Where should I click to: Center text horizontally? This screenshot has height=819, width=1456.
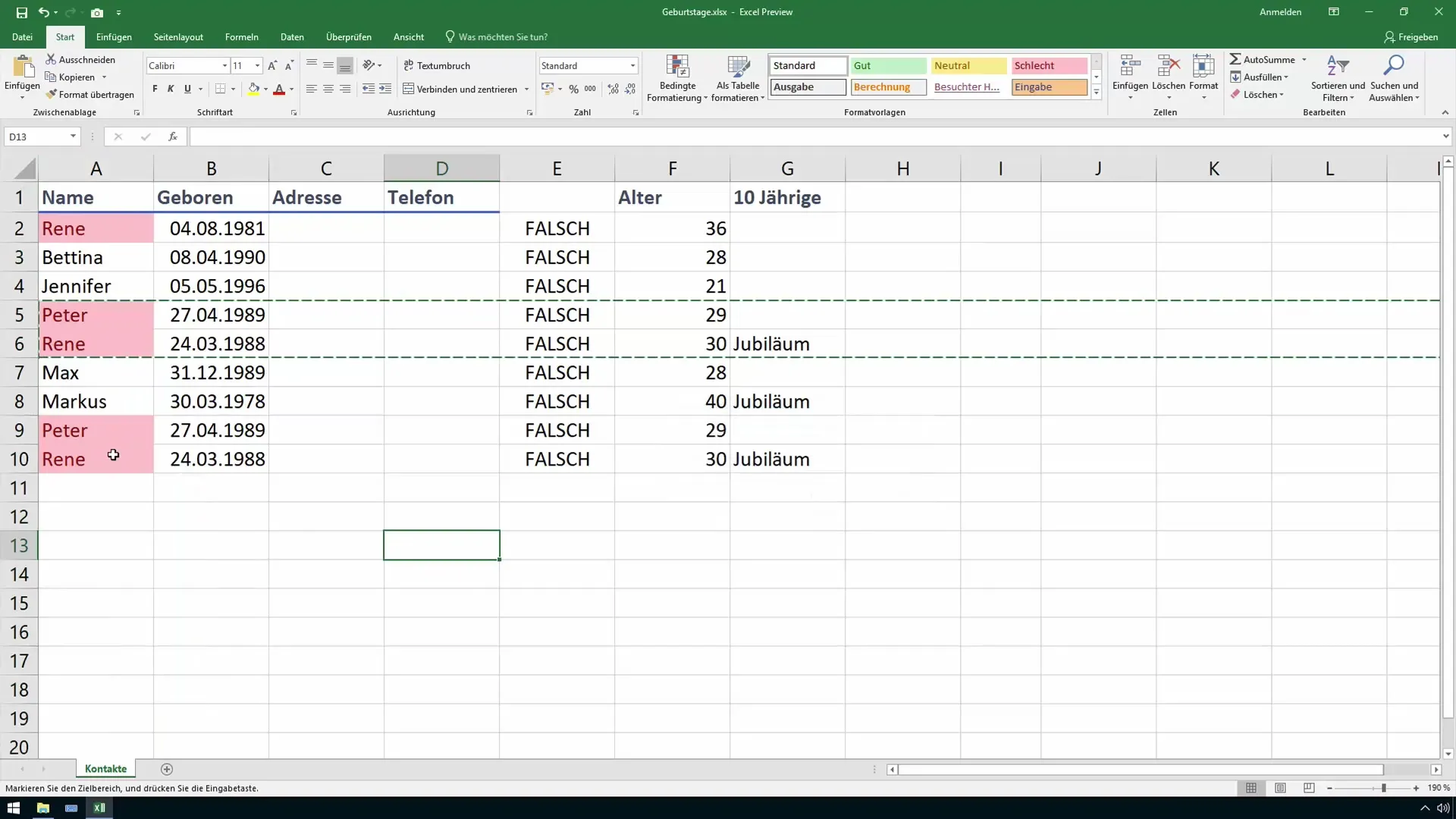click(328, 89)
